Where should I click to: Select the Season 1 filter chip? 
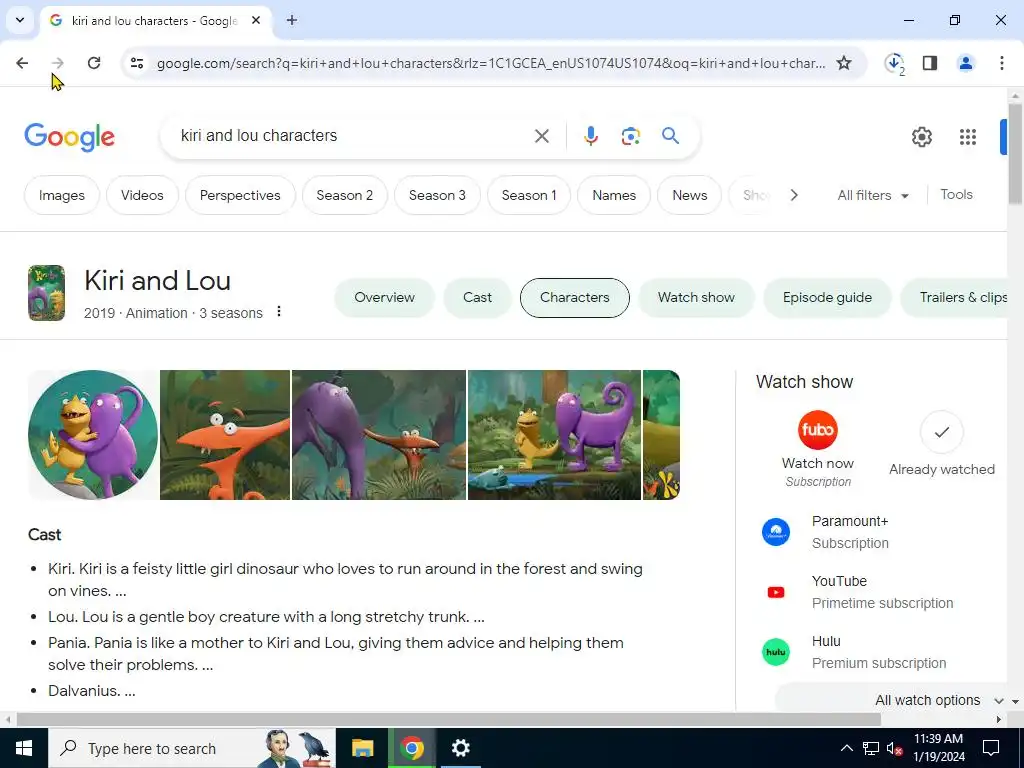[529, 195]
